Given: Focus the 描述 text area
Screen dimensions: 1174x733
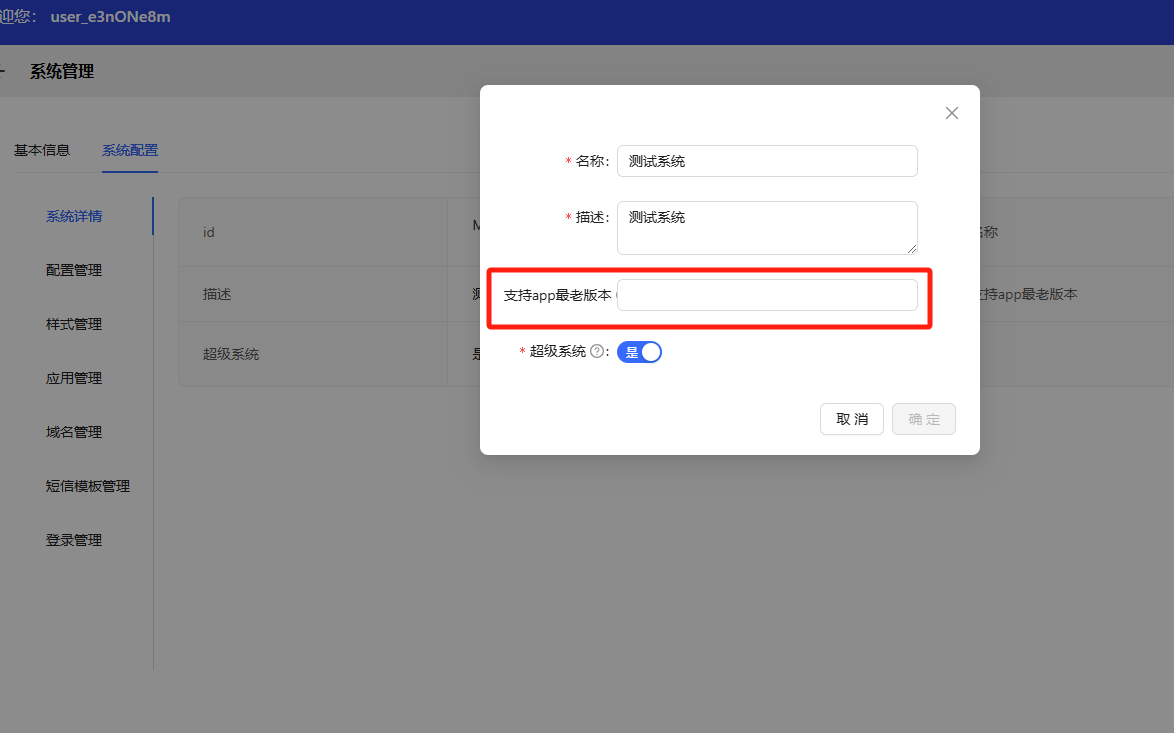Looking at the screenshot, I should click(767, 227).
